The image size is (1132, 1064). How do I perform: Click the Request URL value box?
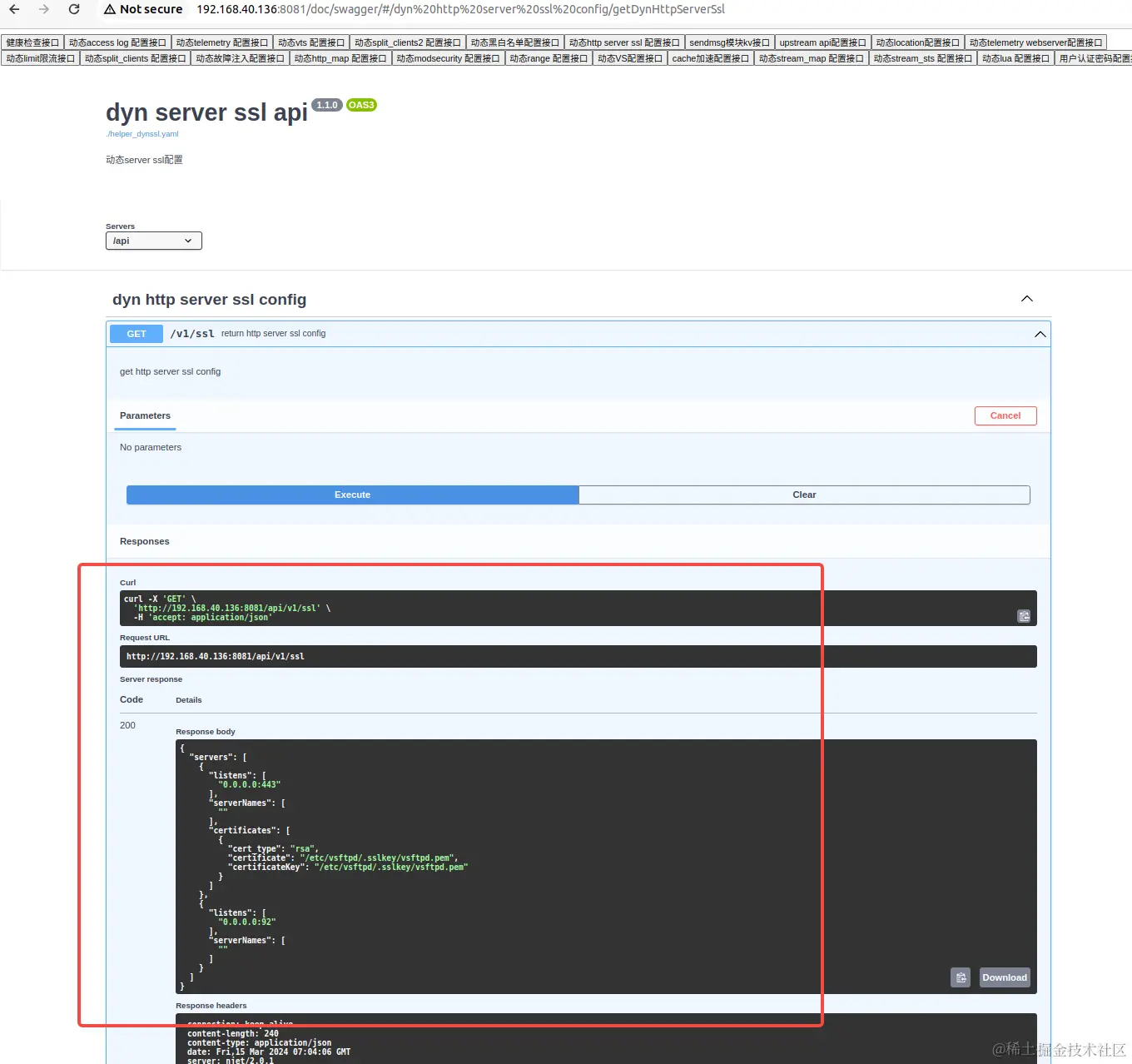[578, 656]
